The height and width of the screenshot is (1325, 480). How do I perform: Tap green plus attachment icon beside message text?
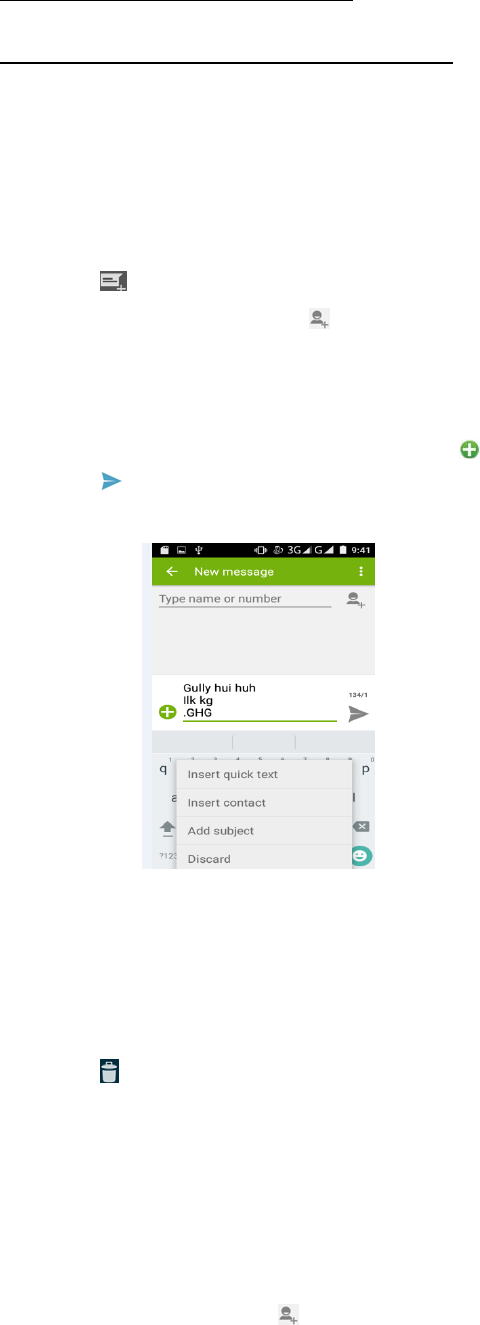pyautogui.click(x=166, y=714)
